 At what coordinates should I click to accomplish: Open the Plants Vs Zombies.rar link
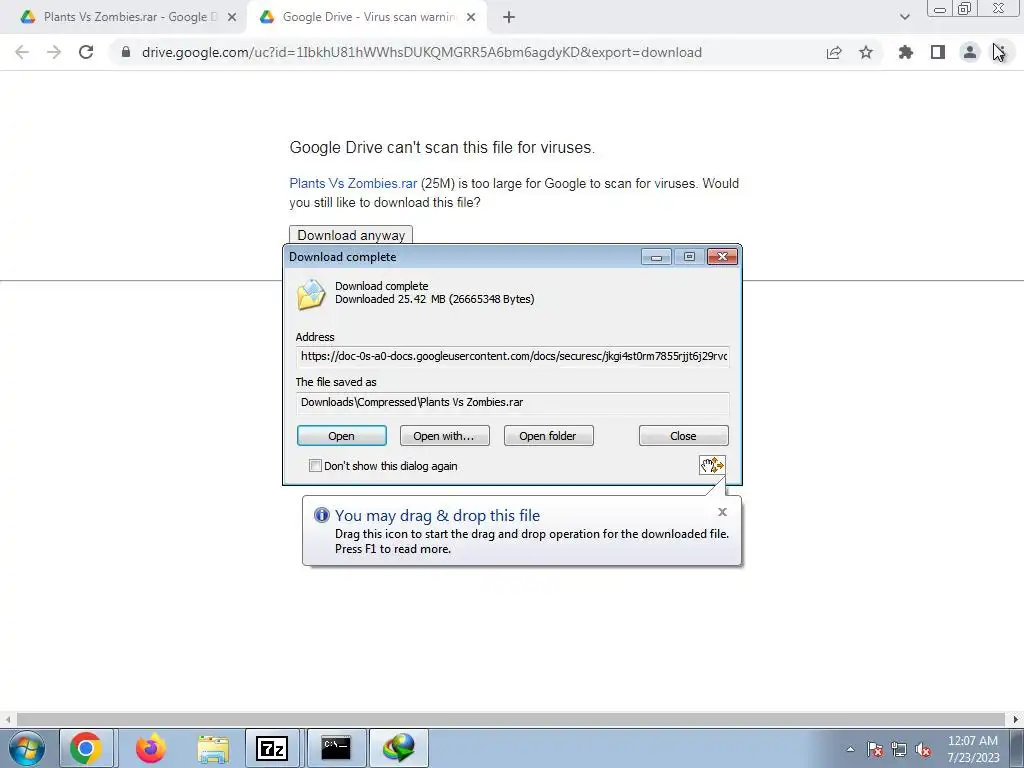353,184
